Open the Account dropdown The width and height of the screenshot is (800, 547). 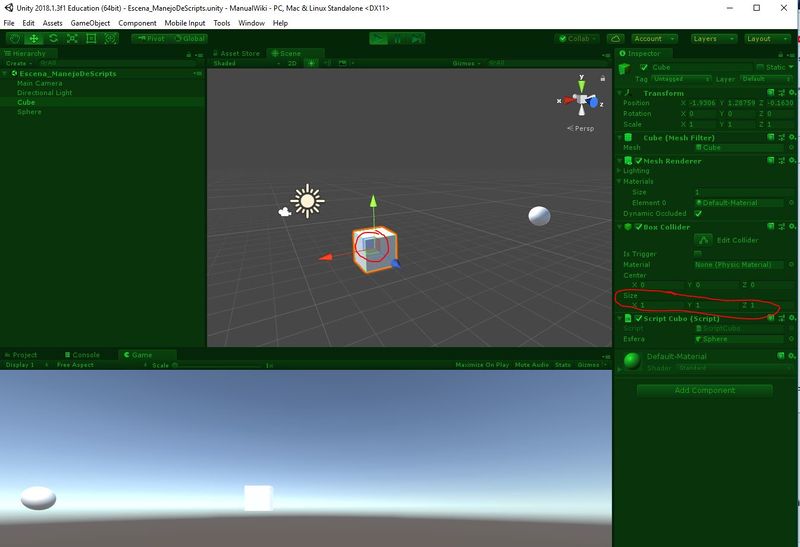[x=655, y=39]
